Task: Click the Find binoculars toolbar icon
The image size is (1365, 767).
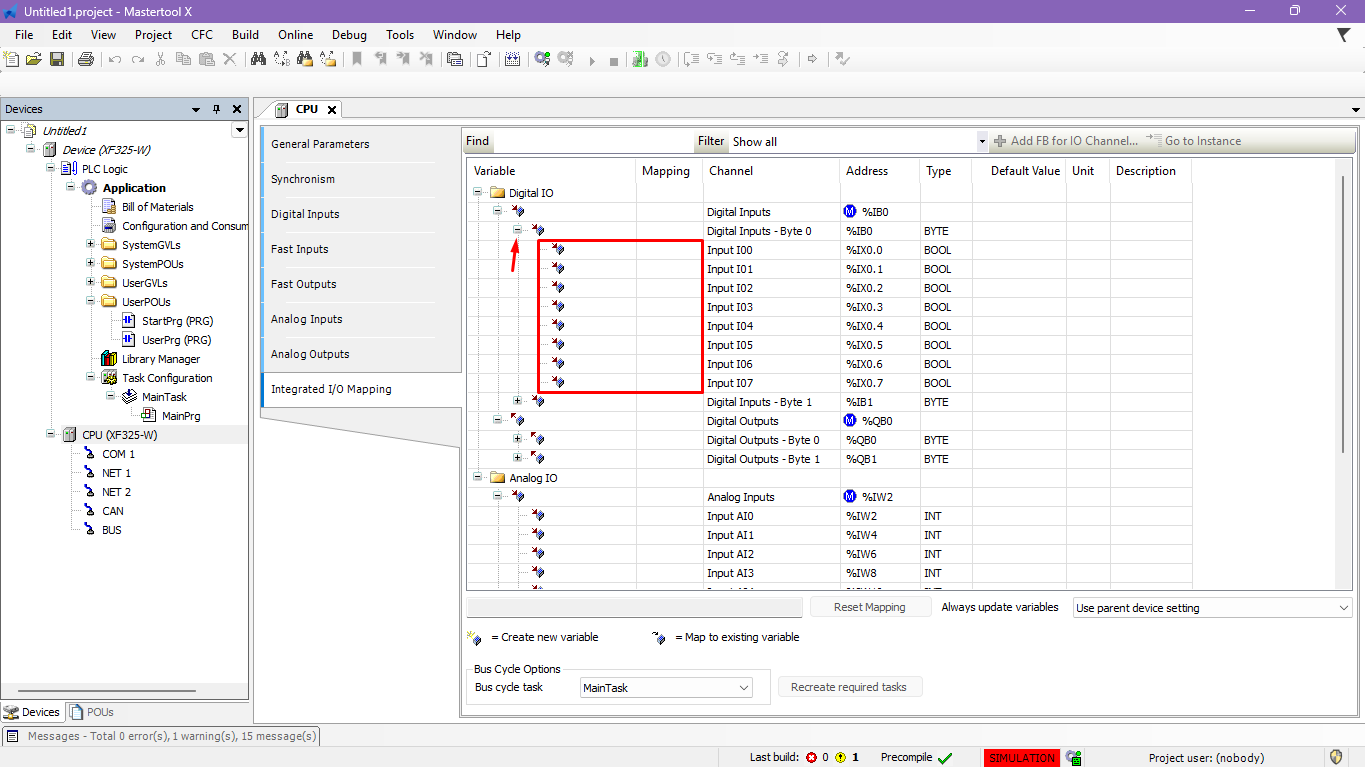Action: point(258,59)
